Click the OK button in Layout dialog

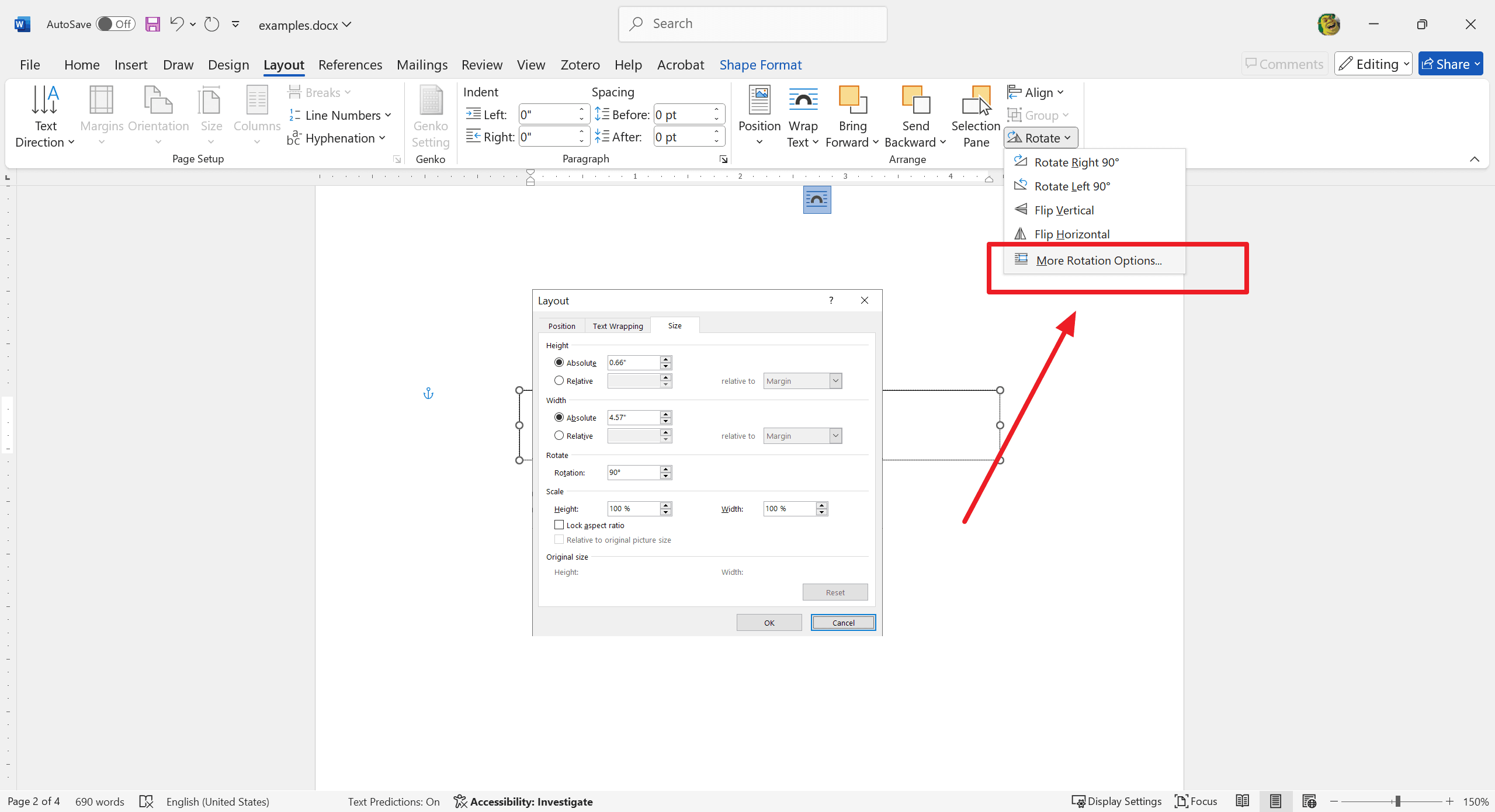click(x=769, y=622)
